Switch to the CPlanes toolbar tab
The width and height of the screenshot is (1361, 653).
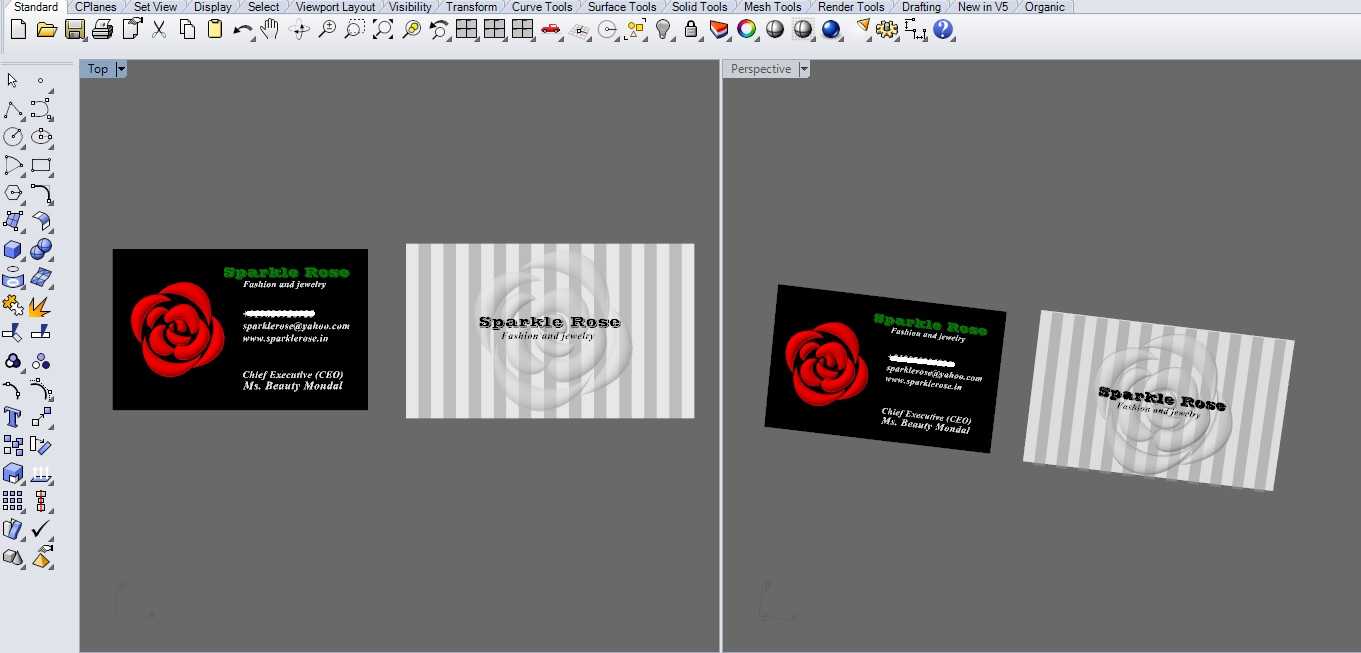pyautogui.click(x=96, y=7)
